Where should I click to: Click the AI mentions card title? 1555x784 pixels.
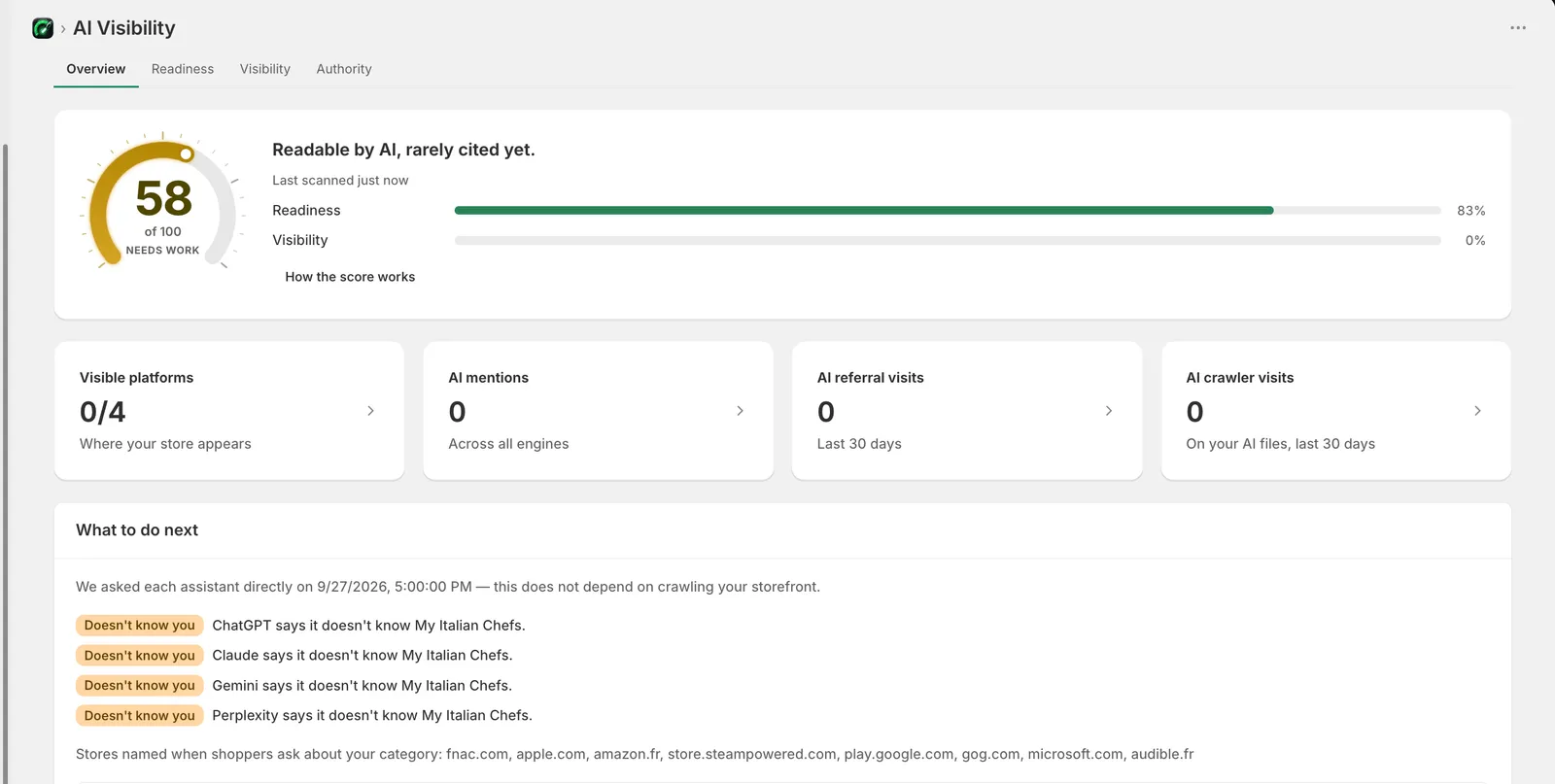point(489,378)
